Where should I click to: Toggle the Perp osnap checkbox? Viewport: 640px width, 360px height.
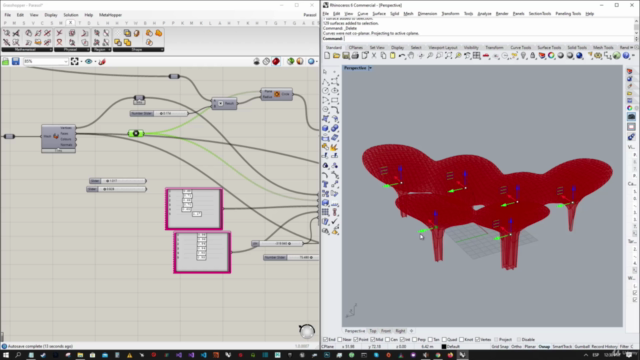[414, 340]
